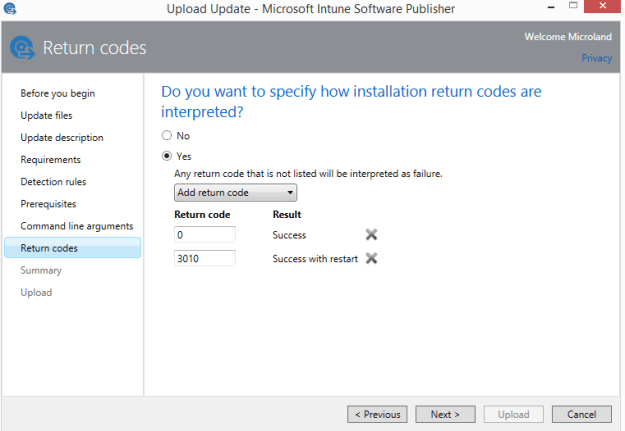Click the Return code column header
The width and height of the screenshot is (625, 431).
(202, 215)
